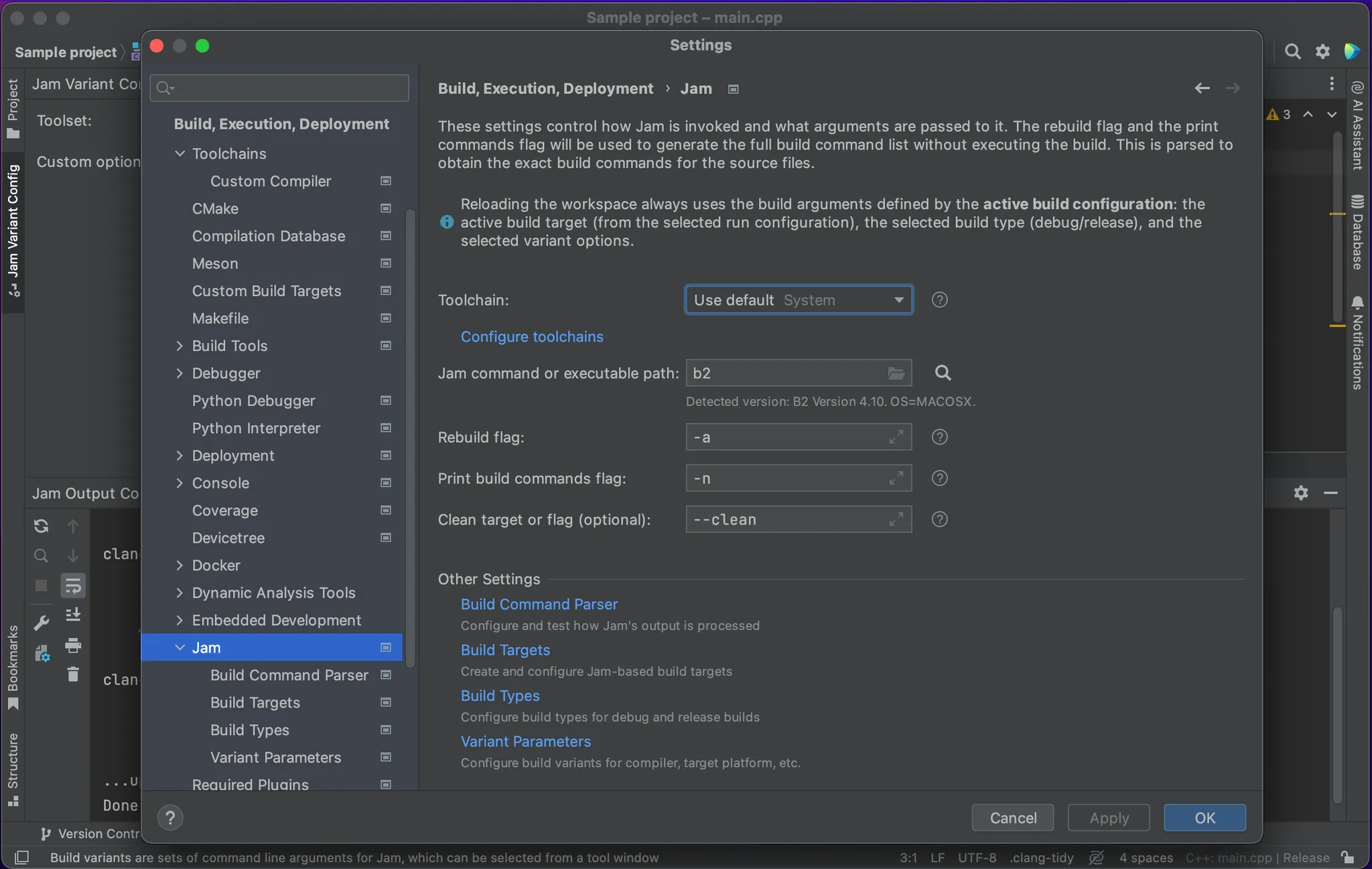1372x869 pixels.
Task: Collapse the Jam tree node
Action: [x=180, y=648]
